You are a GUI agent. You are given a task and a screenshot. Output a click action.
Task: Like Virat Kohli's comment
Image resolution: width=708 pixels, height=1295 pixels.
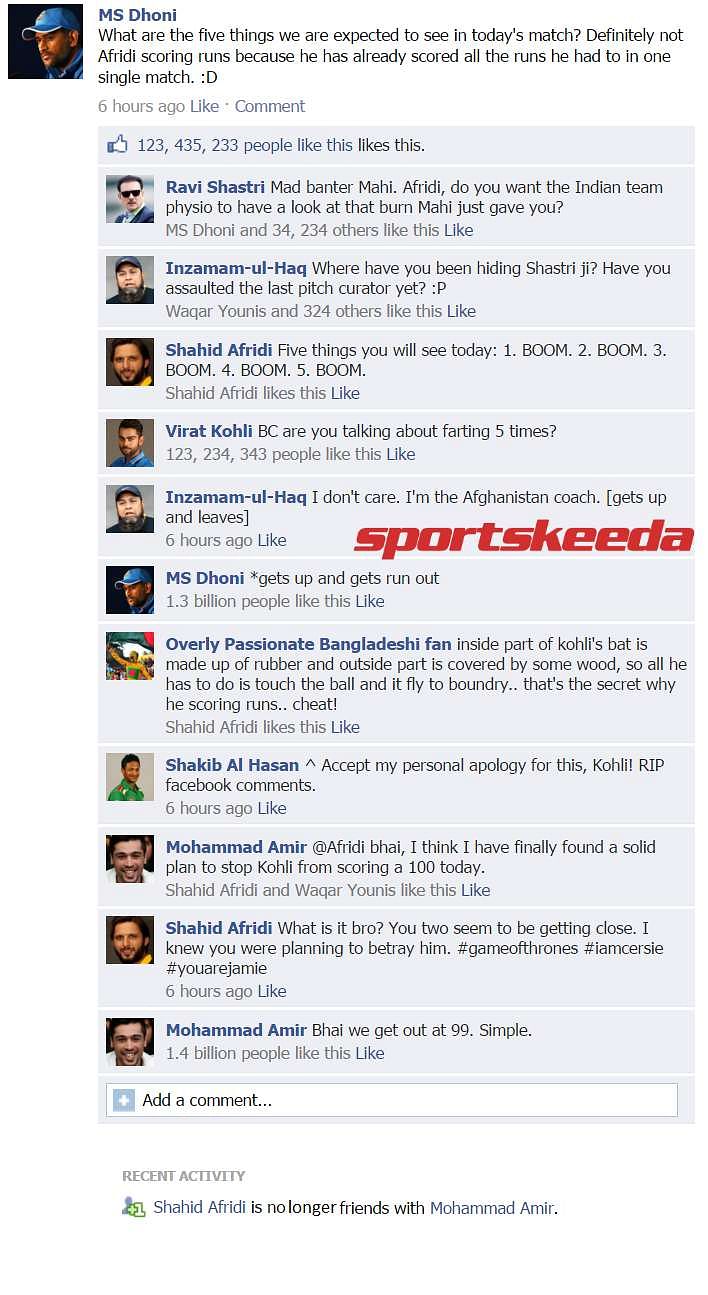[x=400, y=454]
